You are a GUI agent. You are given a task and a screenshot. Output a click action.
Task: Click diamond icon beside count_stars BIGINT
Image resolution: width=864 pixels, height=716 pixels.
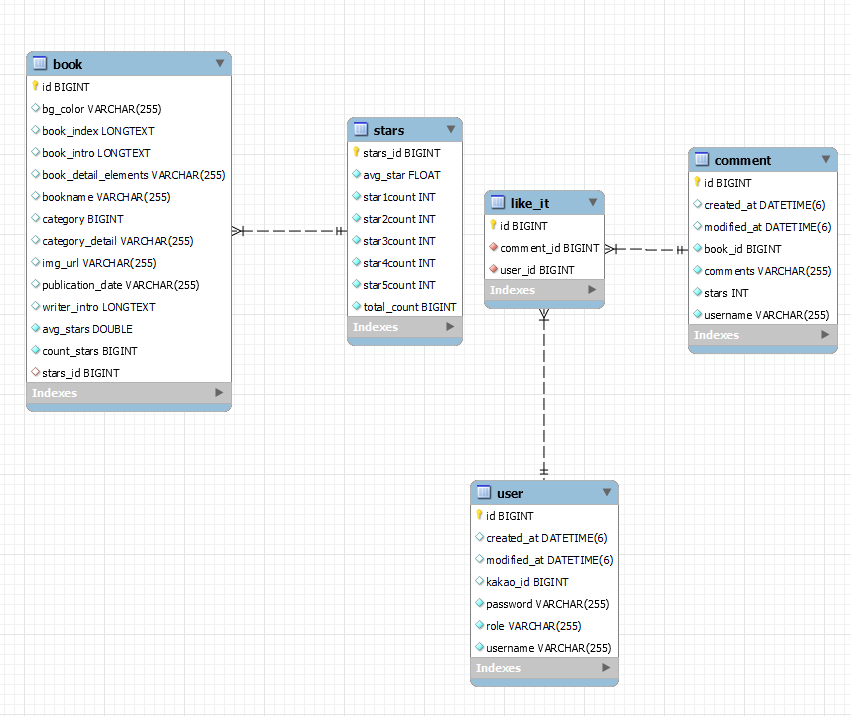click(36, 350)
